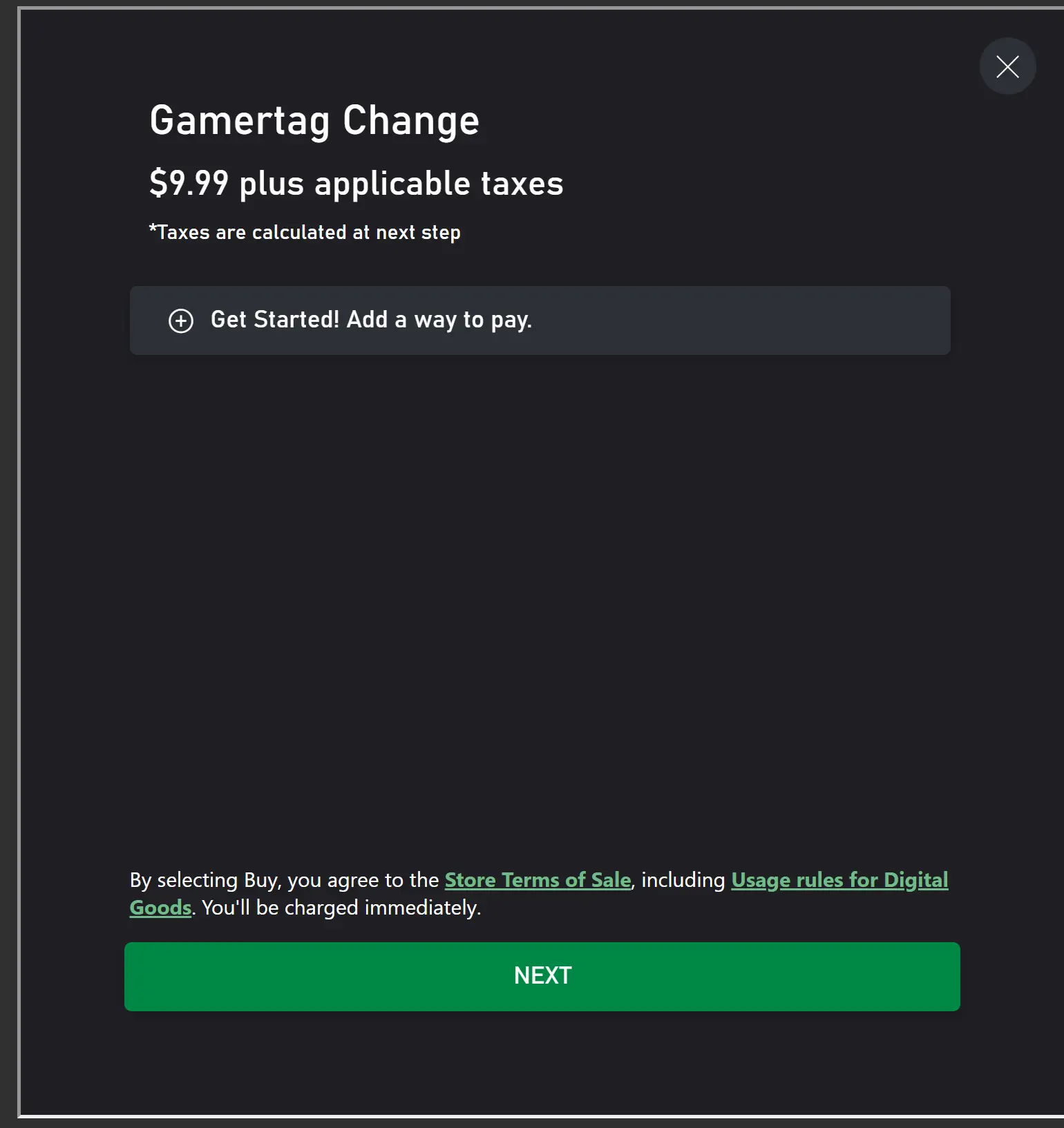Click the green NEXT button
The width and height of the screenshot is (1064, 1128).
point(542,977)
